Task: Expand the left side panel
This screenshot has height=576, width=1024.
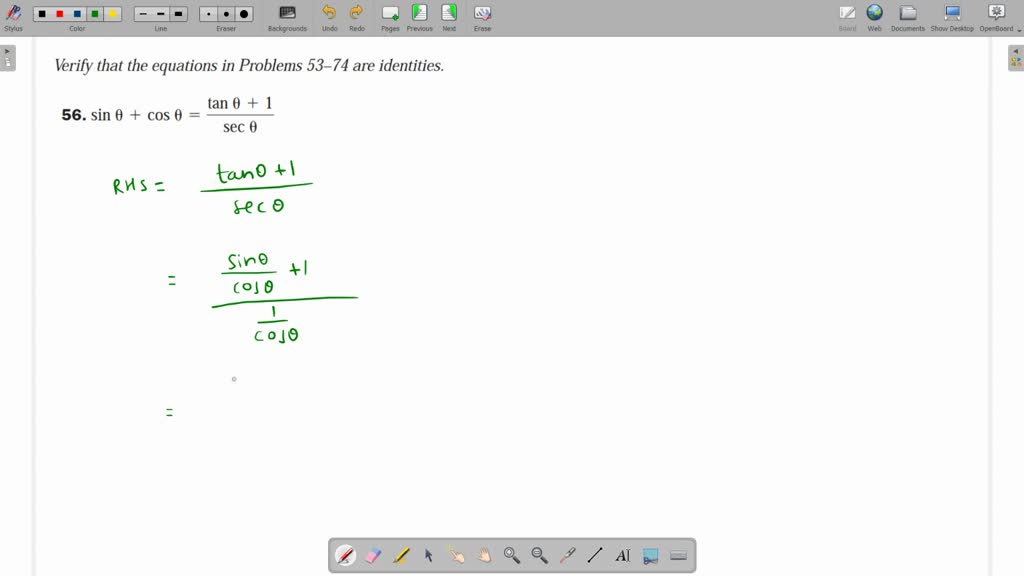Action: click(x=8, y=57)
